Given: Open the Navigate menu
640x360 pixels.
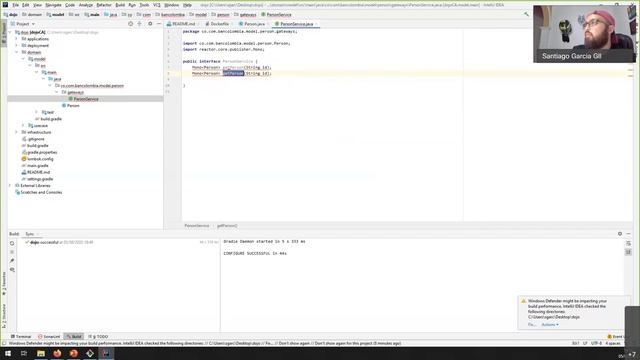Looking at the screenshot, I should click(53, 5).
